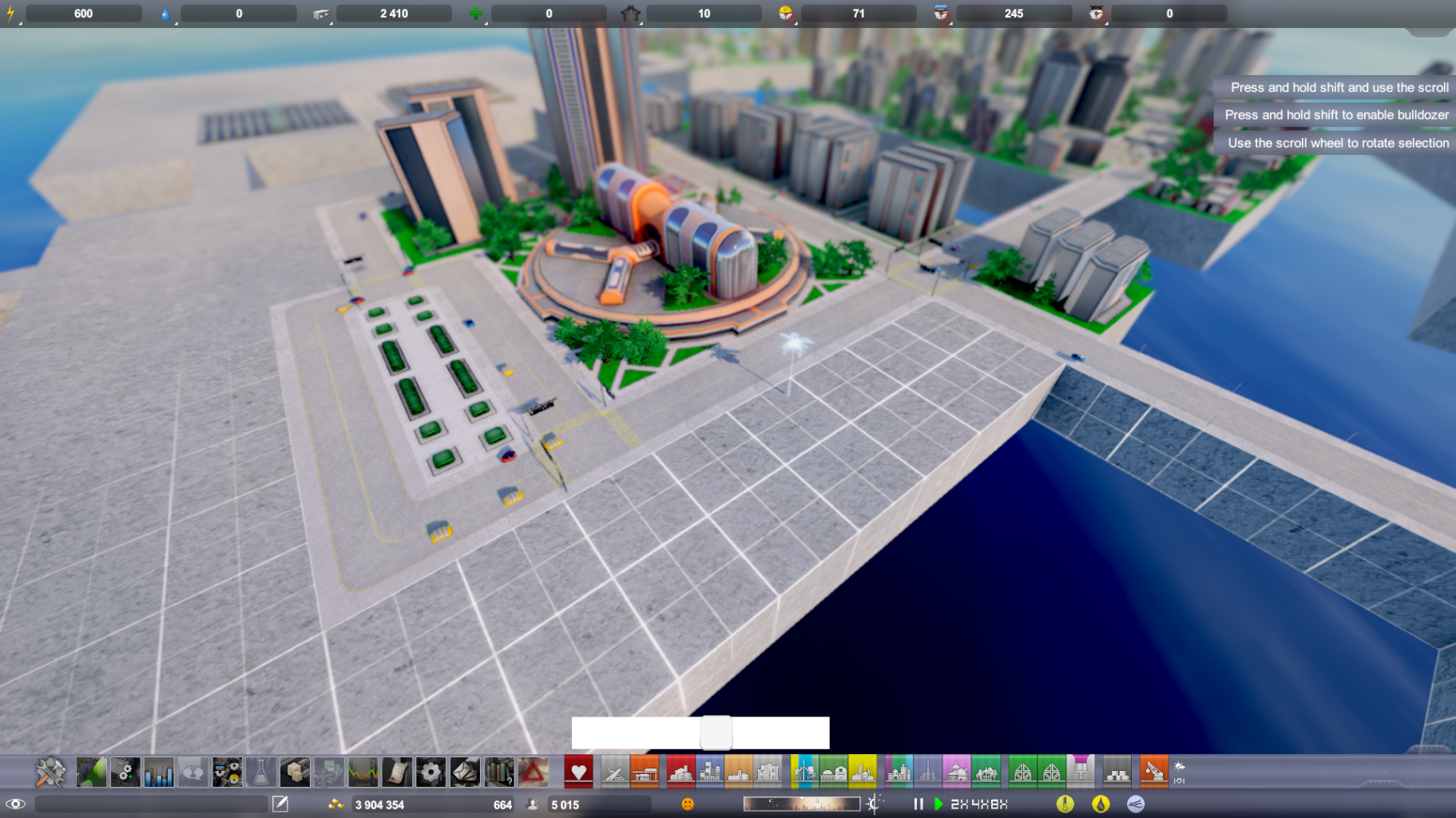The width and height of the screenshot is (1456, 818).
Task: Select the wind turbine energy buildings category
Action: click(x=804, y=772)
